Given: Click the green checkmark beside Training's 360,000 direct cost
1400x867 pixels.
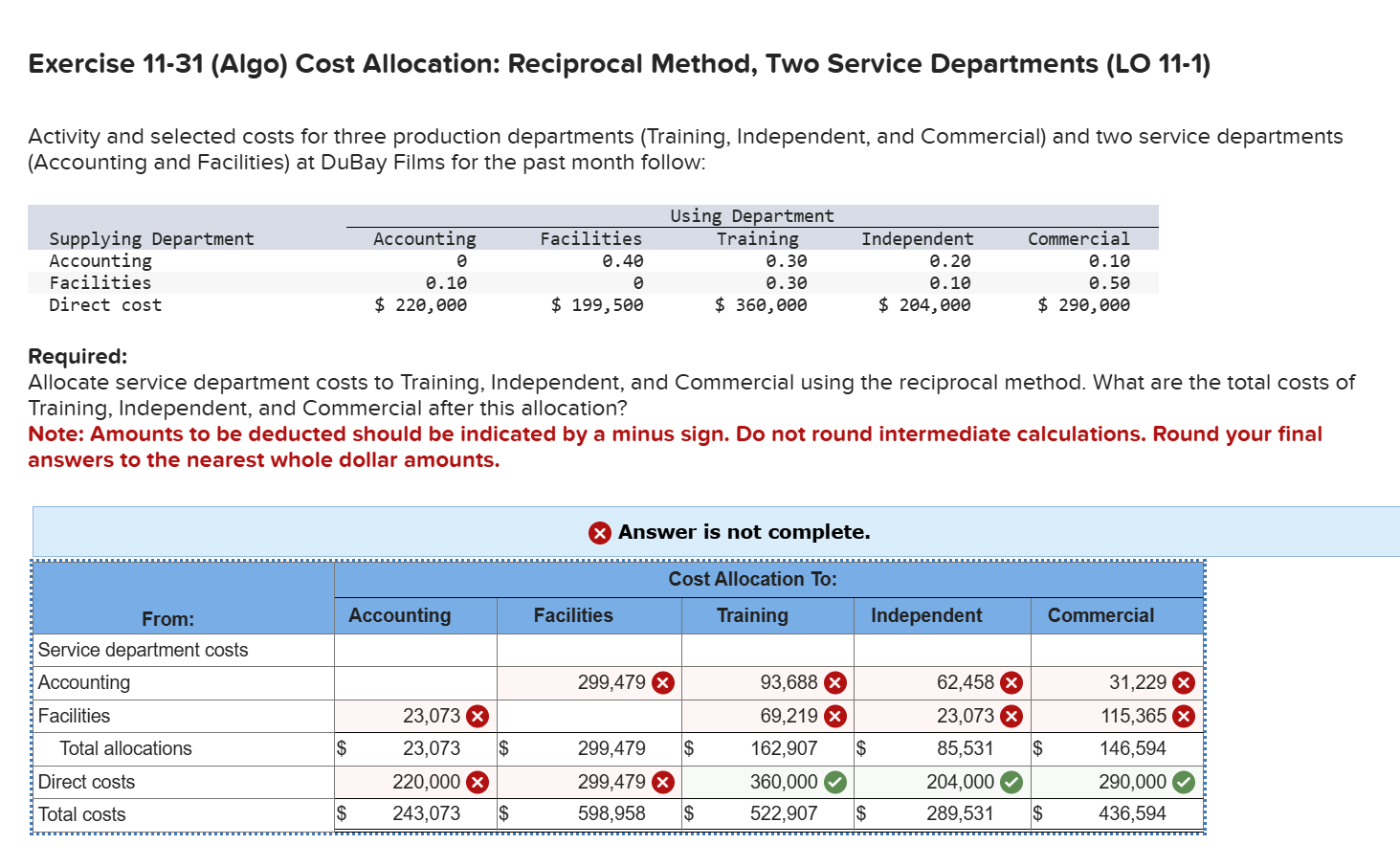Looking at the screenshot, I should 833,781.
